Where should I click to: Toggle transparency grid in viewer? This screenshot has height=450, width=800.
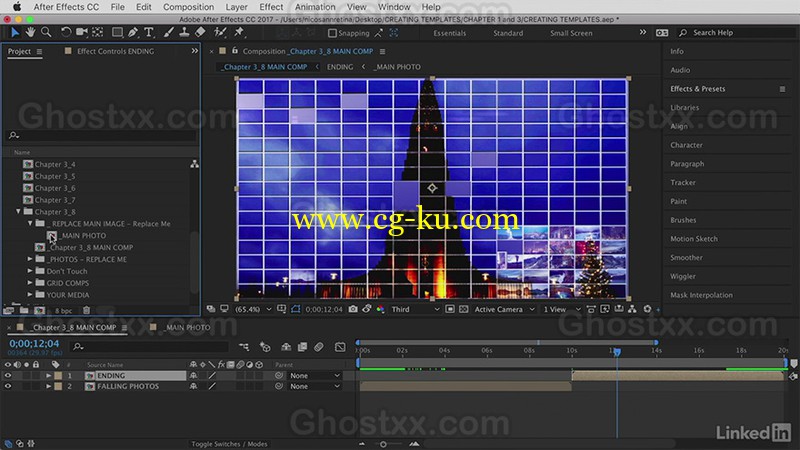click(463, 309)
